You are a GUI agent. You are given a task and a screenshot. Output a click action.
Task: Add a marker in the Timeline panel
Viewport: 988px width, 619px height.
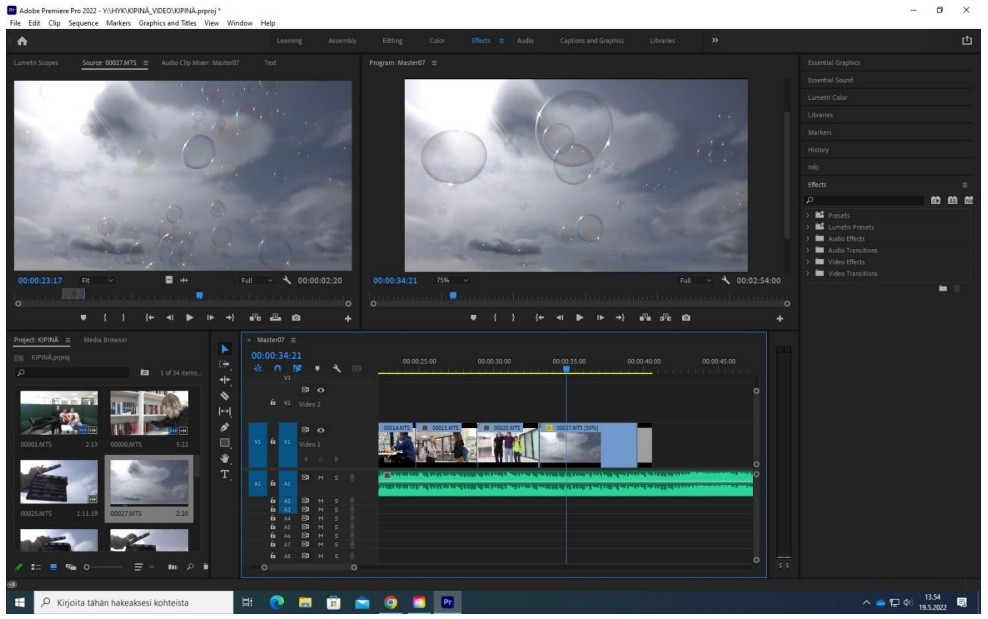[x=317, y=368]
